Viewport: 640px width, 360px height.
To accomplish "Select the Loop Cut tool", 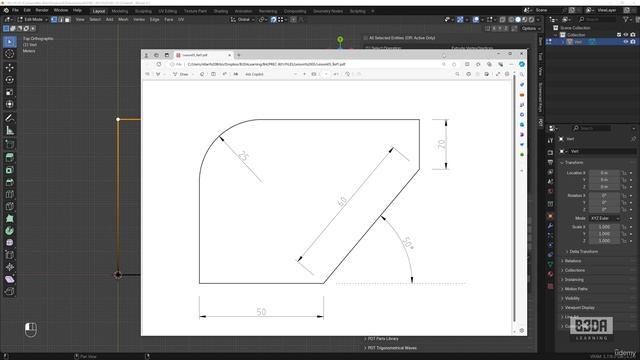I will (9, 194).
